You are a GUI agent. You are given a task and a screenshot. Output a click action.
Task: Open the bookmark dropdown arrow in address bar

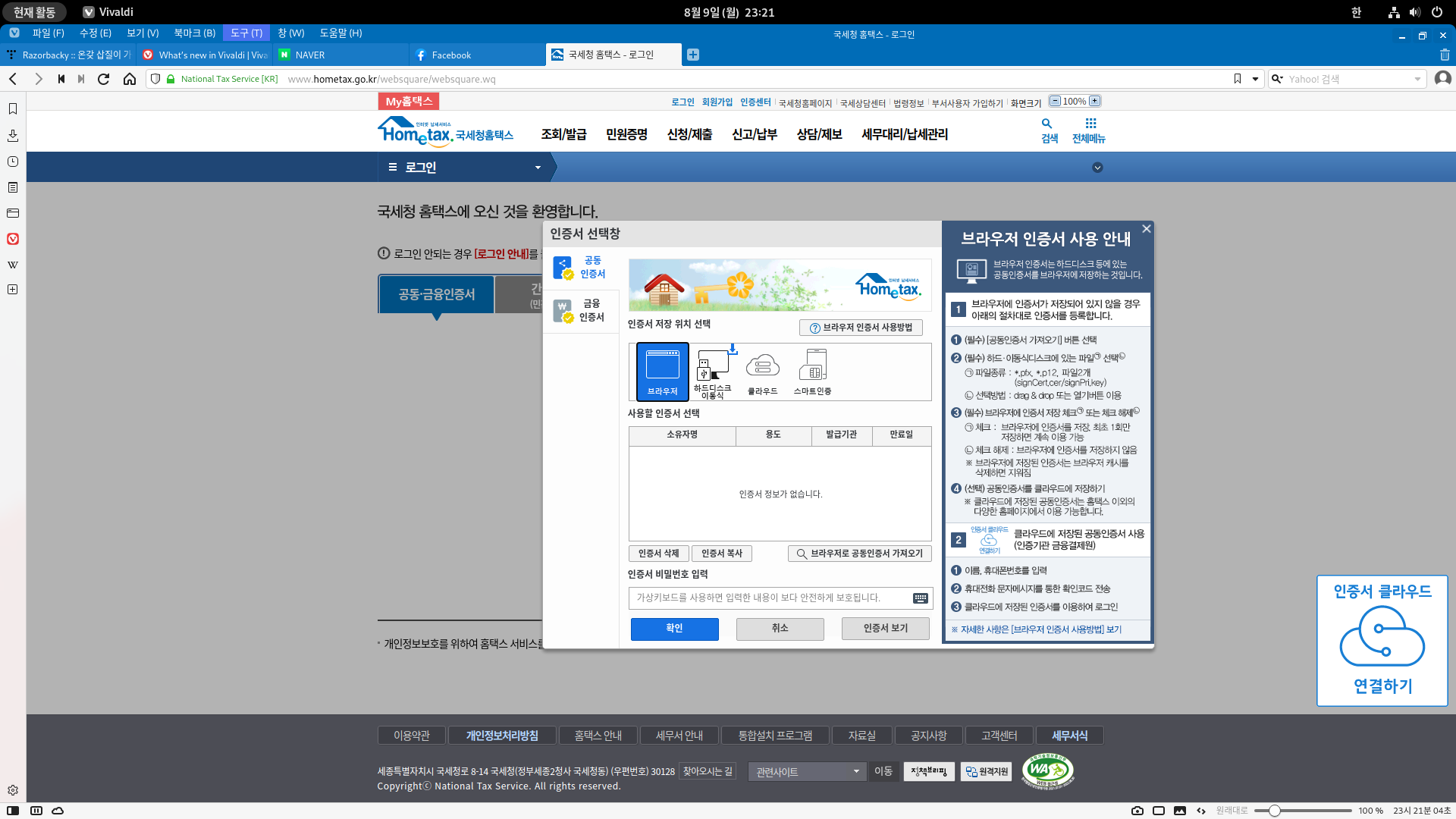click(x=1255, y=79)
